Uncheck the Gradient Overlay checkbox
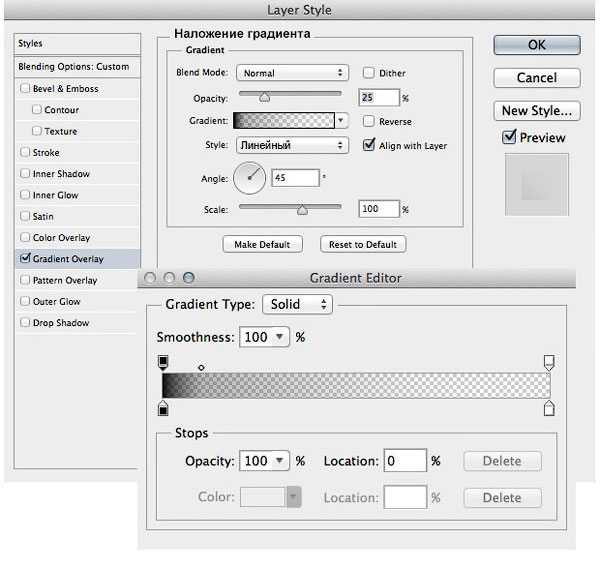600x569 pixels. coord(25,258)
